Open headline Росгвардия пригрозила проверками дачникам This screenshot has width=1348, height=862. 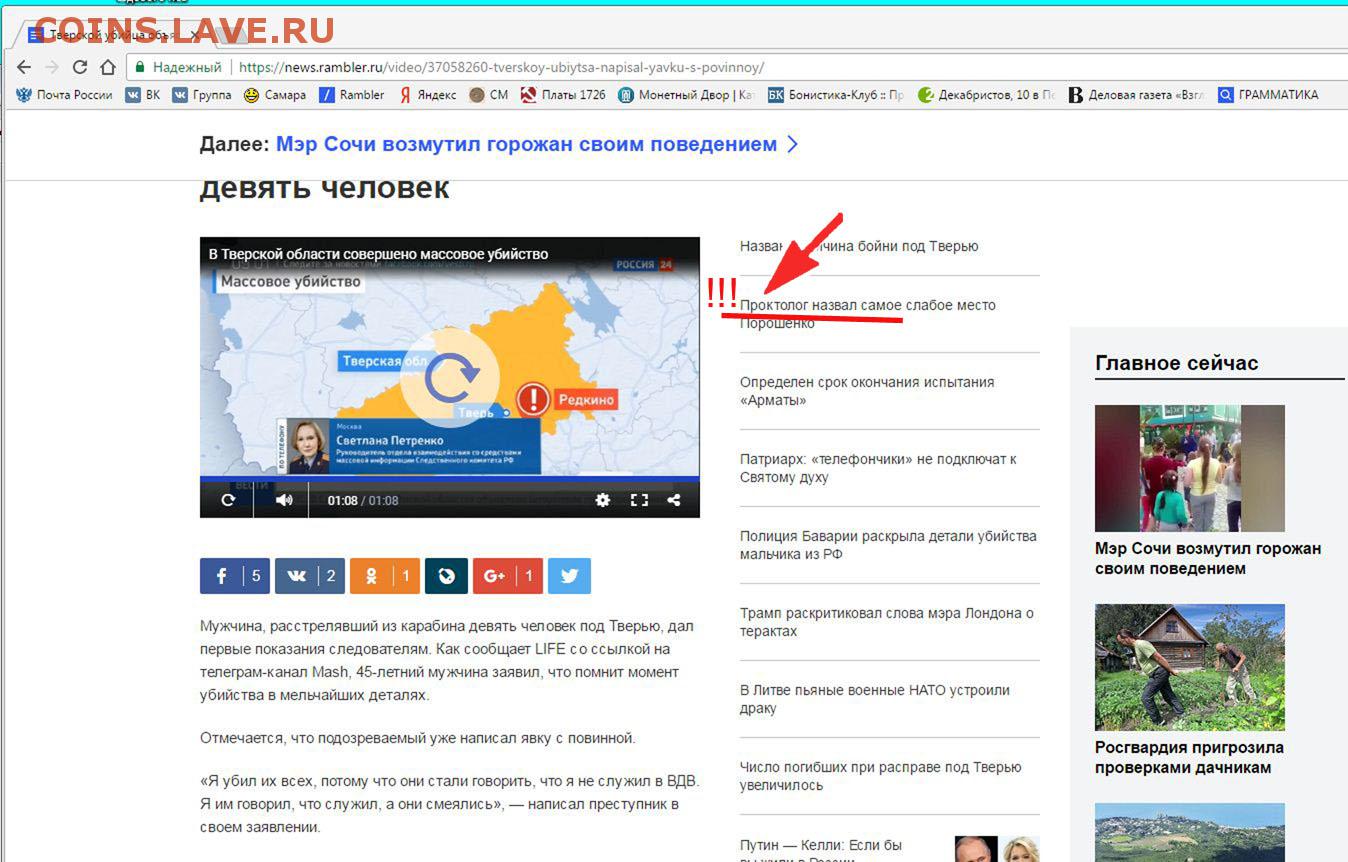point(1189,757)
